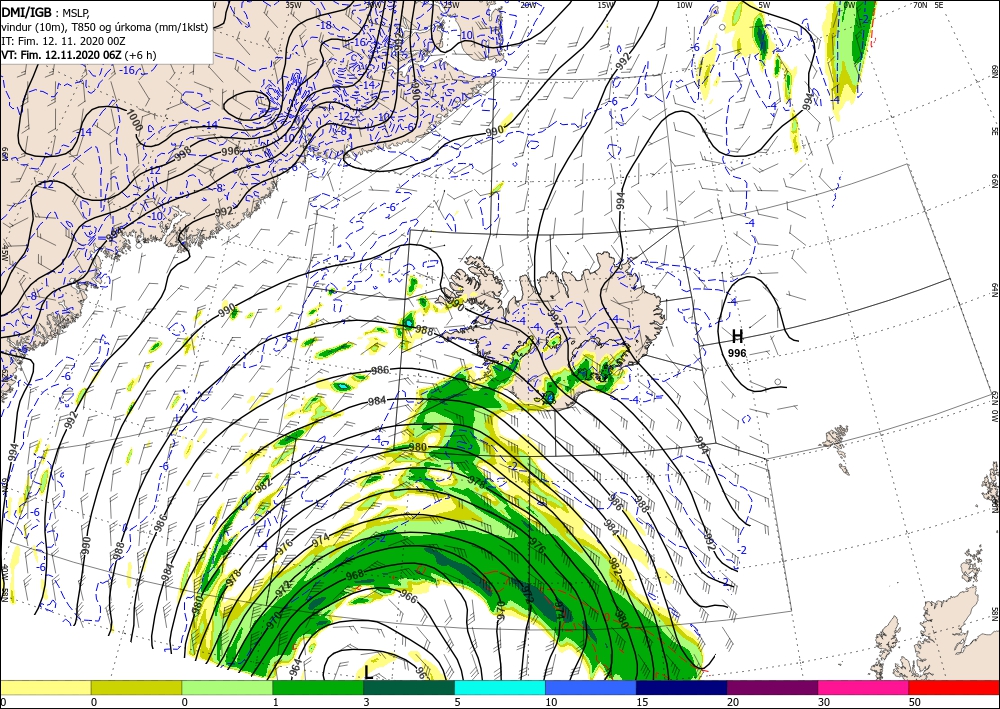Image resolution: width=1000 pixels, height=709 pixels.
Task: Click the light green legend swatch
Action: [227, 687]
